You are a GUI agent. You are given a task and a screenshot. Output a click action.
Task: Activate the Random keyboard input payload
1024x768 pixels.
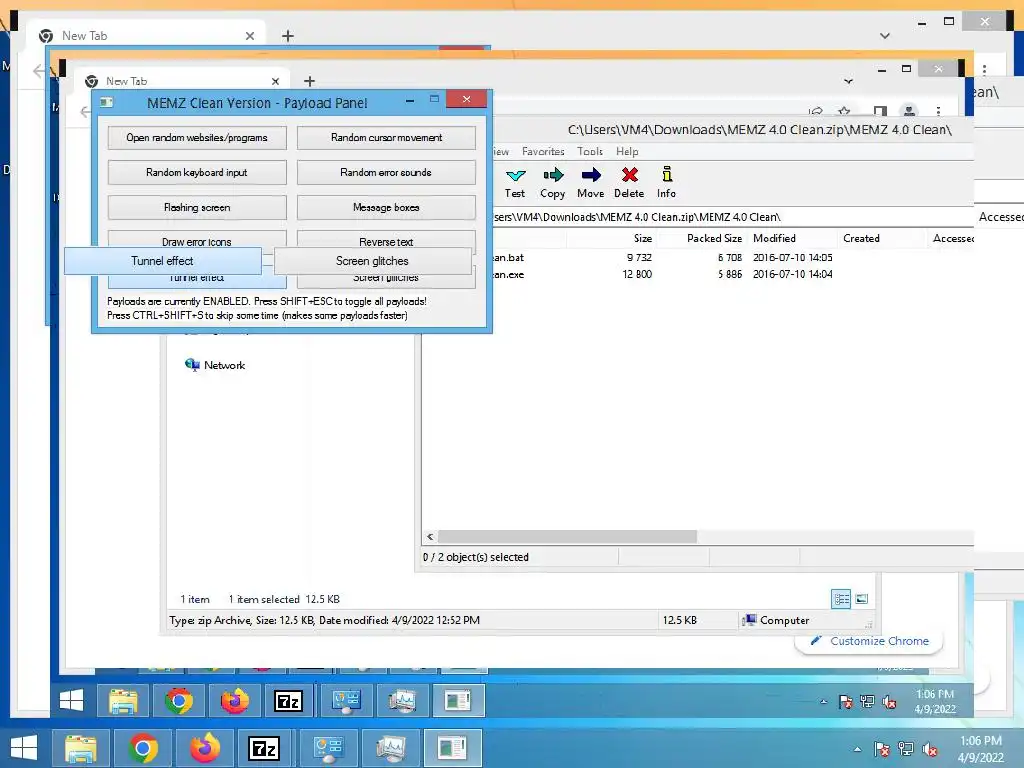[197, 172]
